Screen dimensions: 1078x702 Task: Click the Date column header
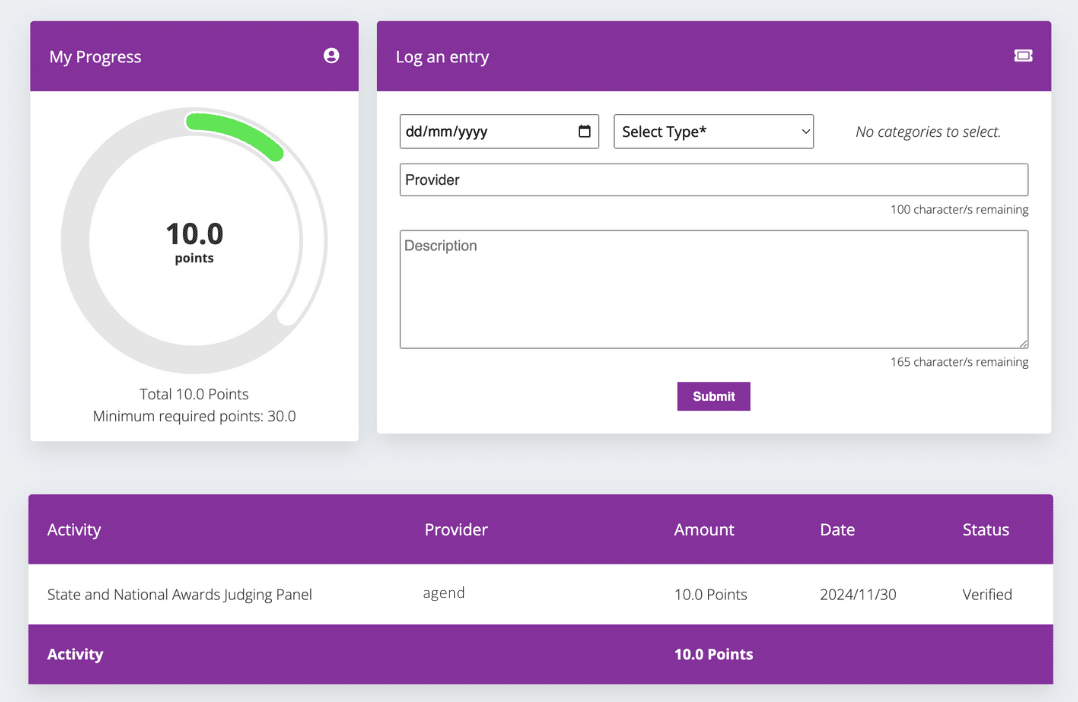click(837, 530)
